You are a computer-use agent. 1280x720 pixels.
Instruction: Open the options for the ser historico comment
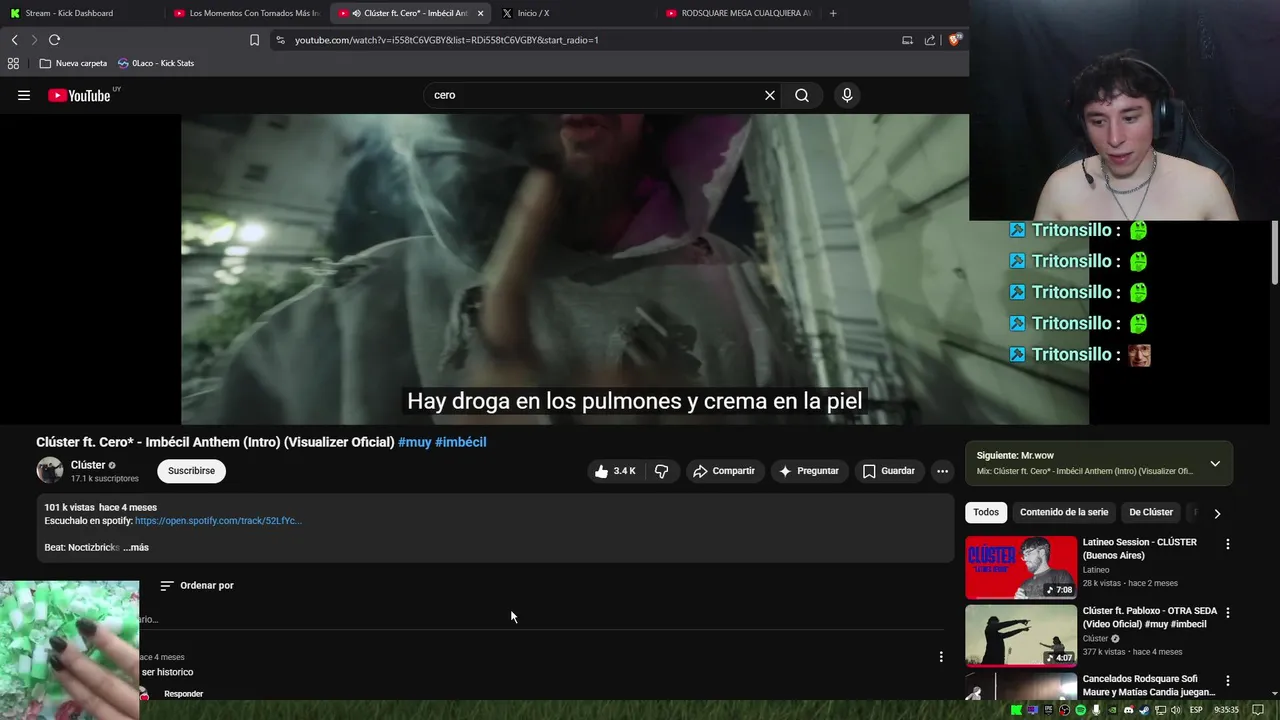tap(941, 657)
